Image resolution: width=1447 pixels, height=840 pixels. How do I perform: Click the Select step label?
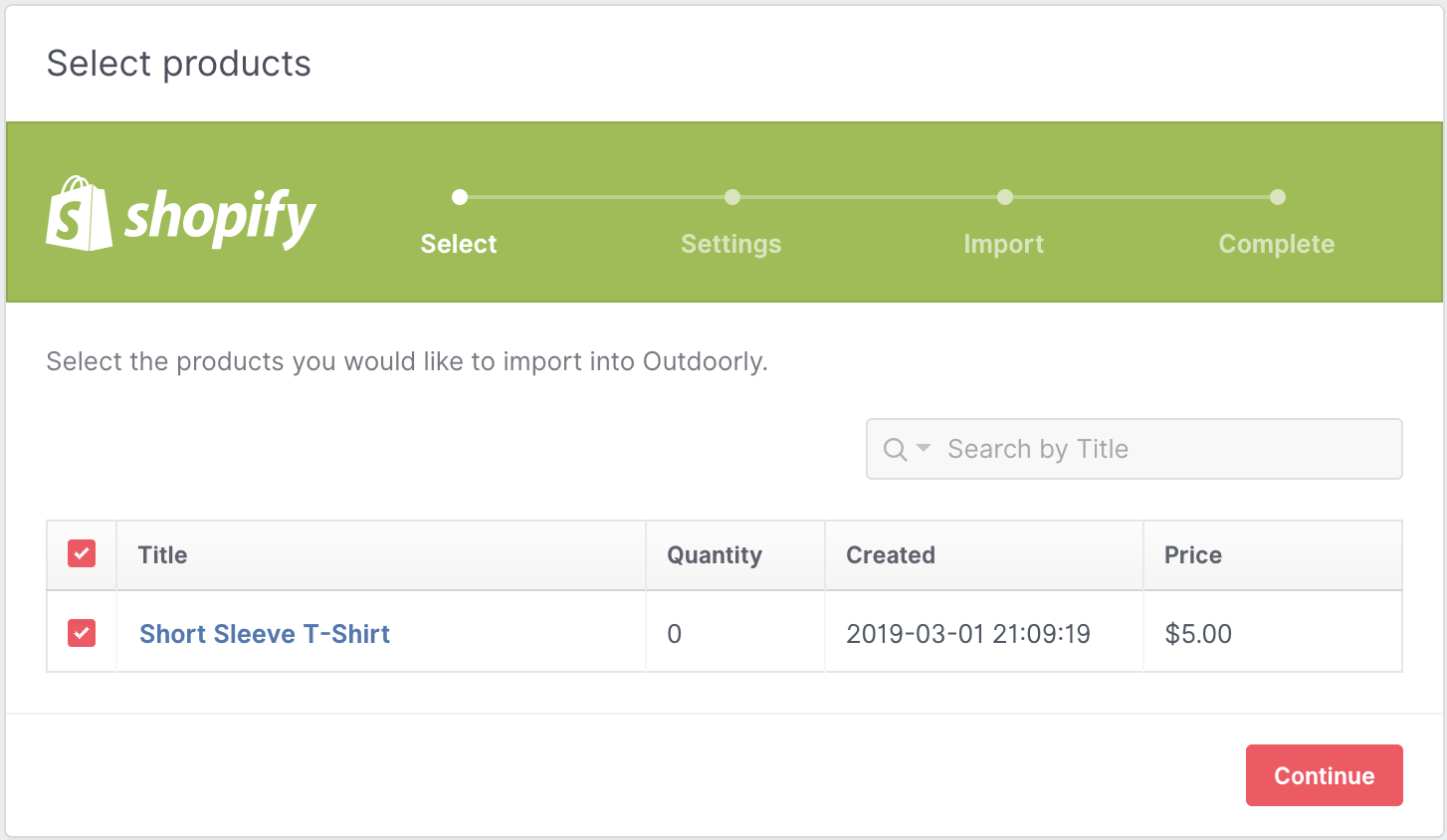coord(459,245)
